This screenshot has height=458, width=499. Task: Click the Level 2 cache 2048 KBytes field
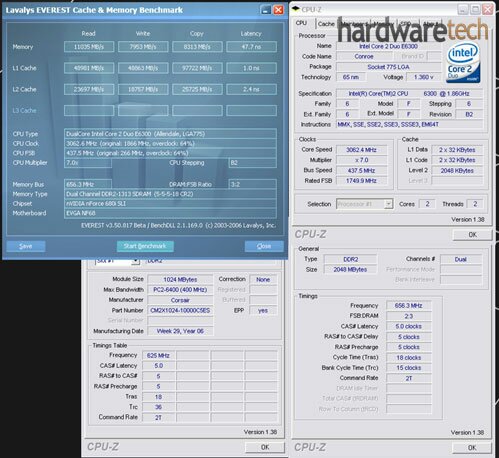[x=457, y=171]
